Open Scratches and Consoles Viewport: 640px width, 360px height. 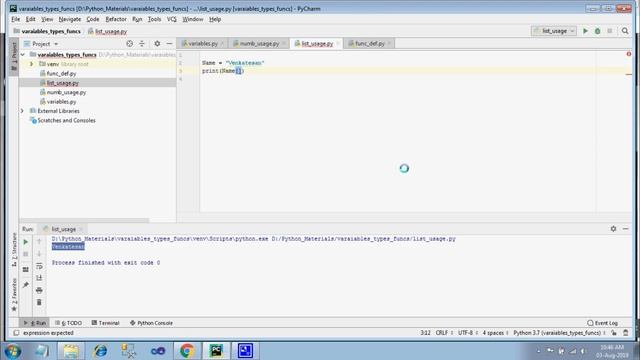point(66,120)
